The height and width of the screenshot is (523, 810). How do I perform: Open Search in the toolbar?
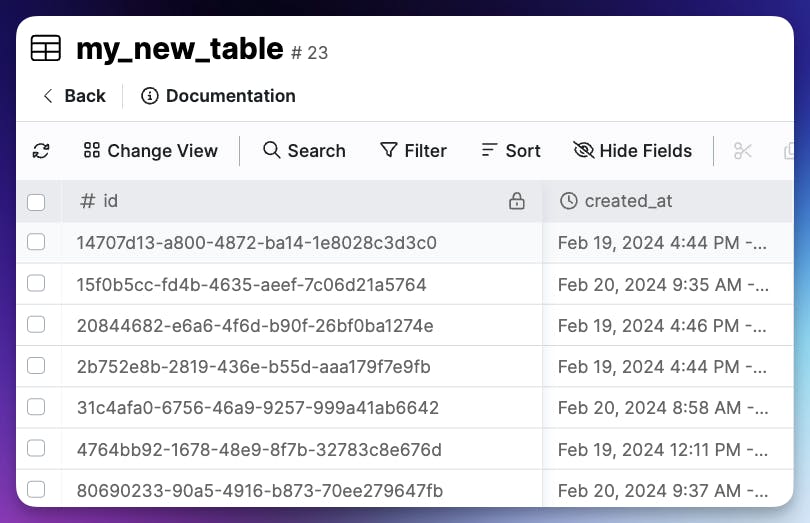(x=304, y=151)
